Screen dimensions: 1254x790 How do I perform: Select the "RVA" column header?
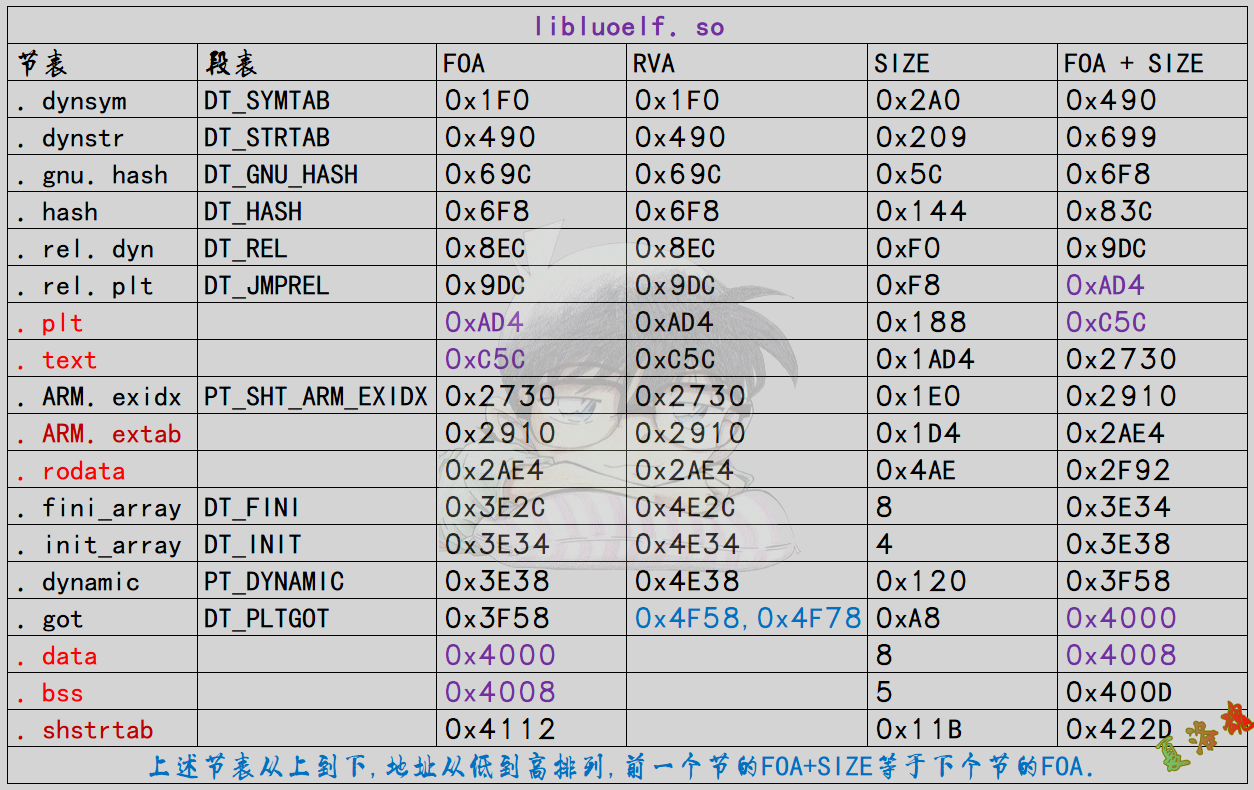pos(654,64)
